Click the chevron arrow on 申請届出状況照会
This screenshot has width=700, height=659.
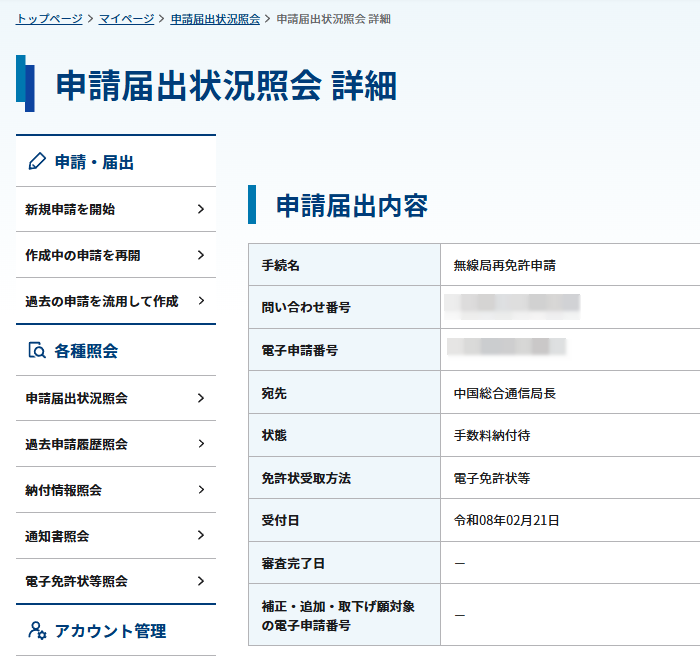coord(201,398)
